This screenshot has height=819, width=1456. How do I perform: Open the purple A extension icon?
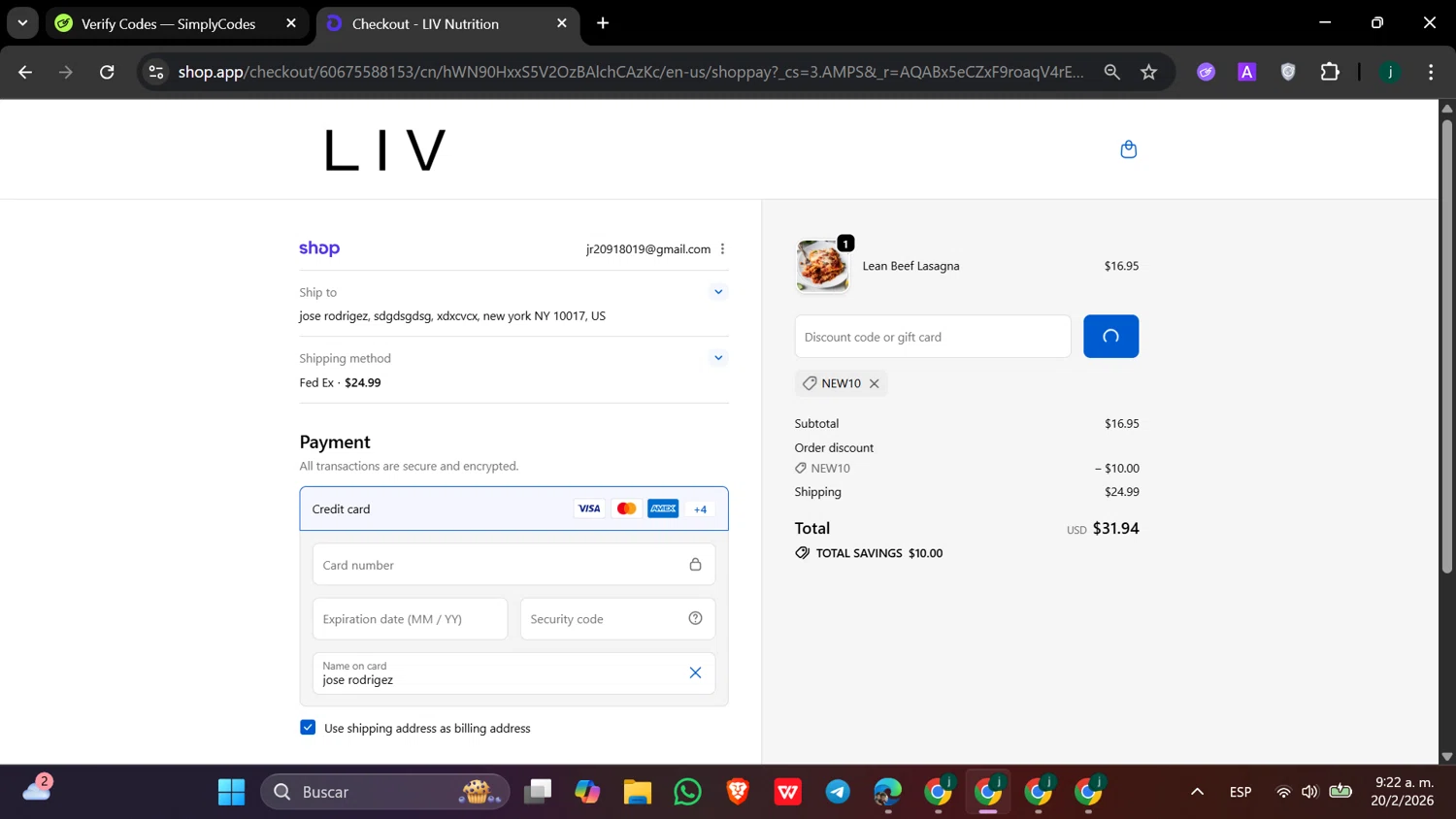click(x=1247, y=72)
